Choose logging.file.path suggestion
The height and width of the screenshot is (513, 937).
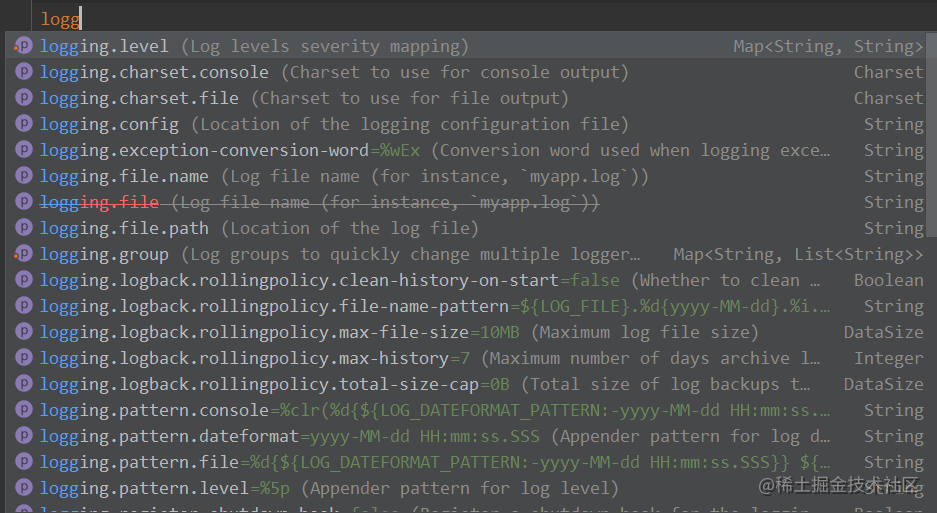coord(466,228)
